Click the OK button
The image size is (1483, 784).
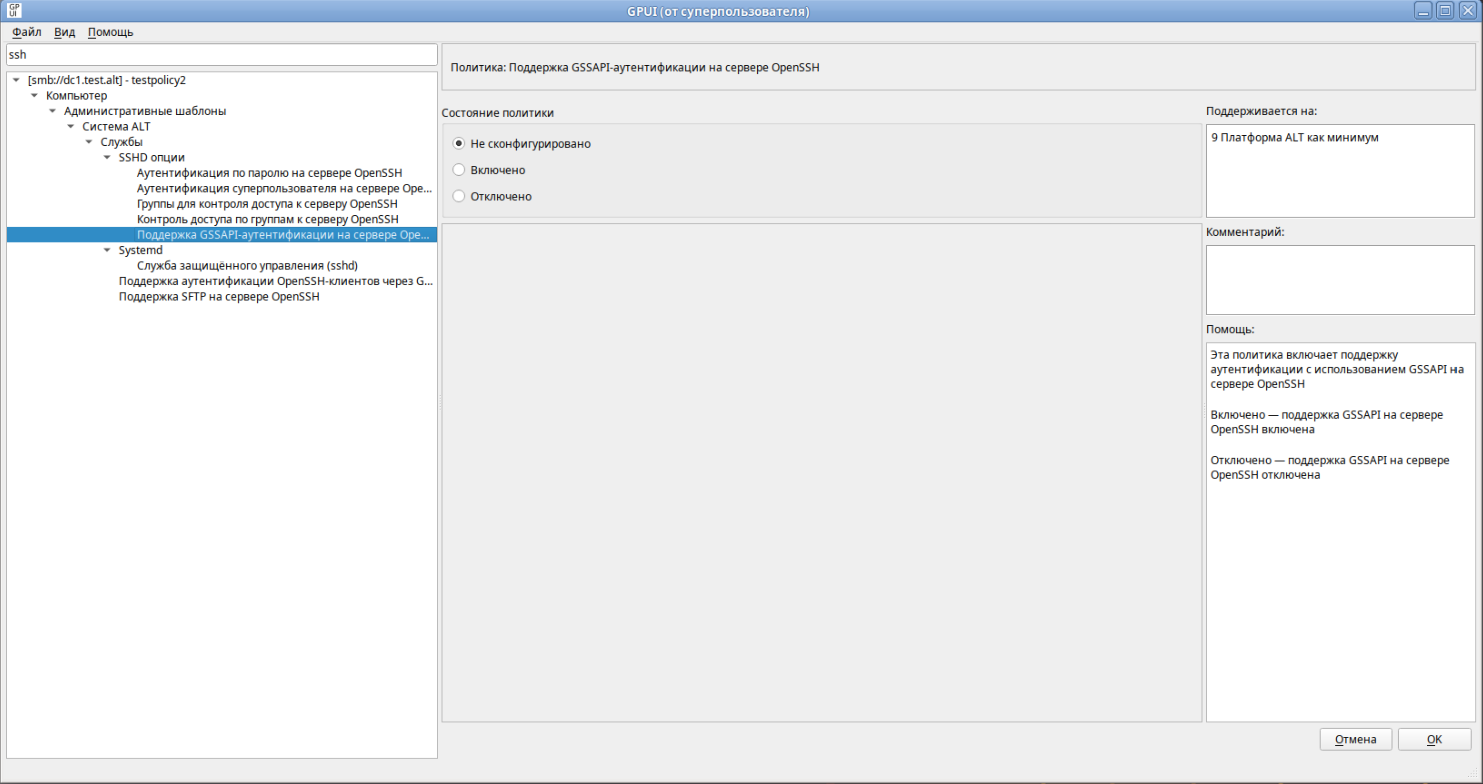point(1434,740)
